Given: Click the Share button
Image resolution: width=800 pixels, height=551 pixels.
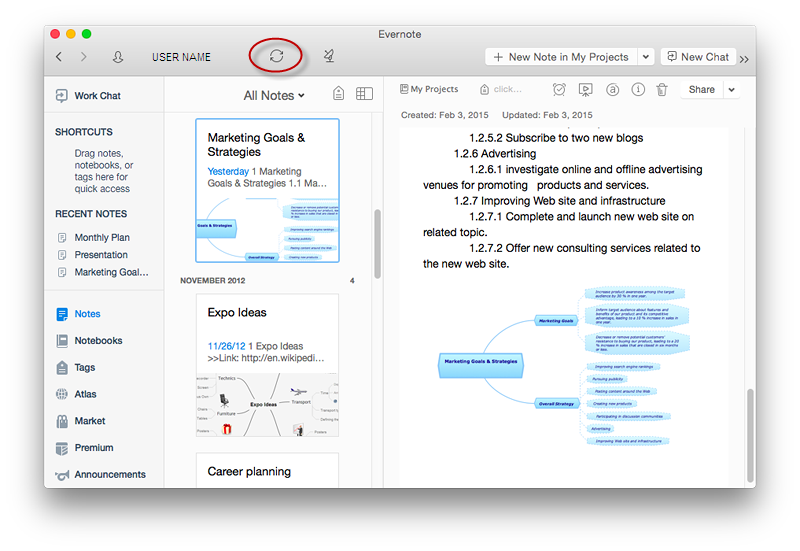Looking at the screenshot, I should click(x=702, y=89).
